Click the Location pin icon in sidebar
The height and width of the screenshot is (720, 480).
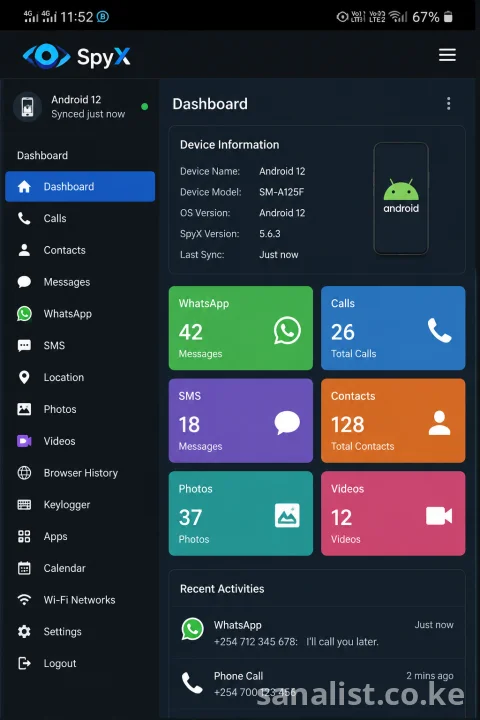click(x=24, y=377)
